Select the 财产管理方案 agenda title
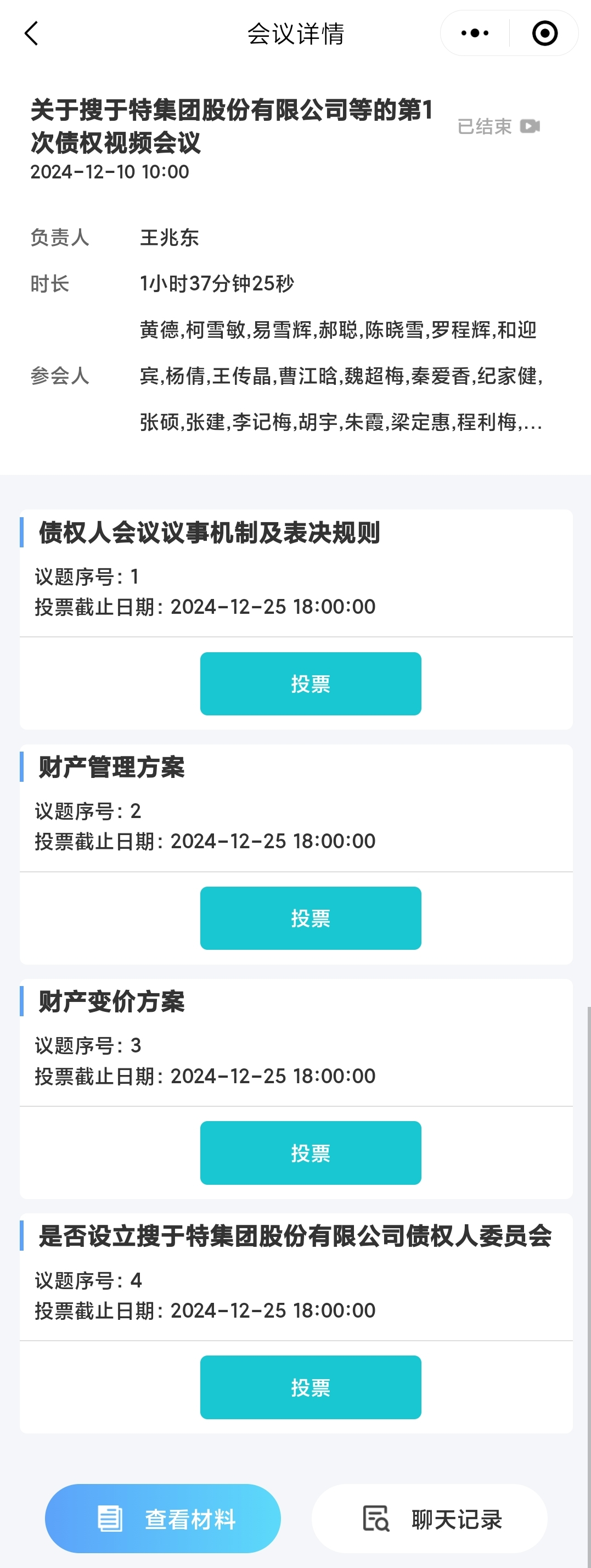This screenshot has height=1568, width=591. 111,767
